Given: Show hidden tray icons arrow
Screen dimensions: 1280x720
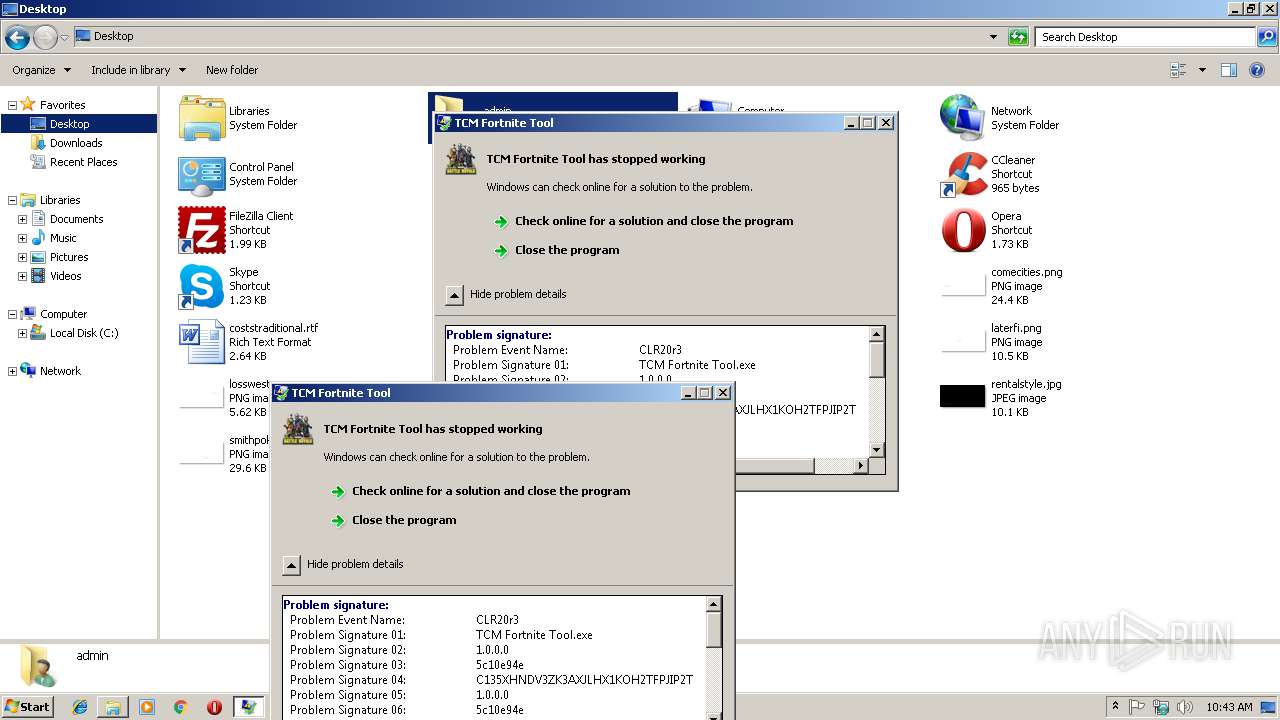Looking at the screenshot, I should point(1115,707).
